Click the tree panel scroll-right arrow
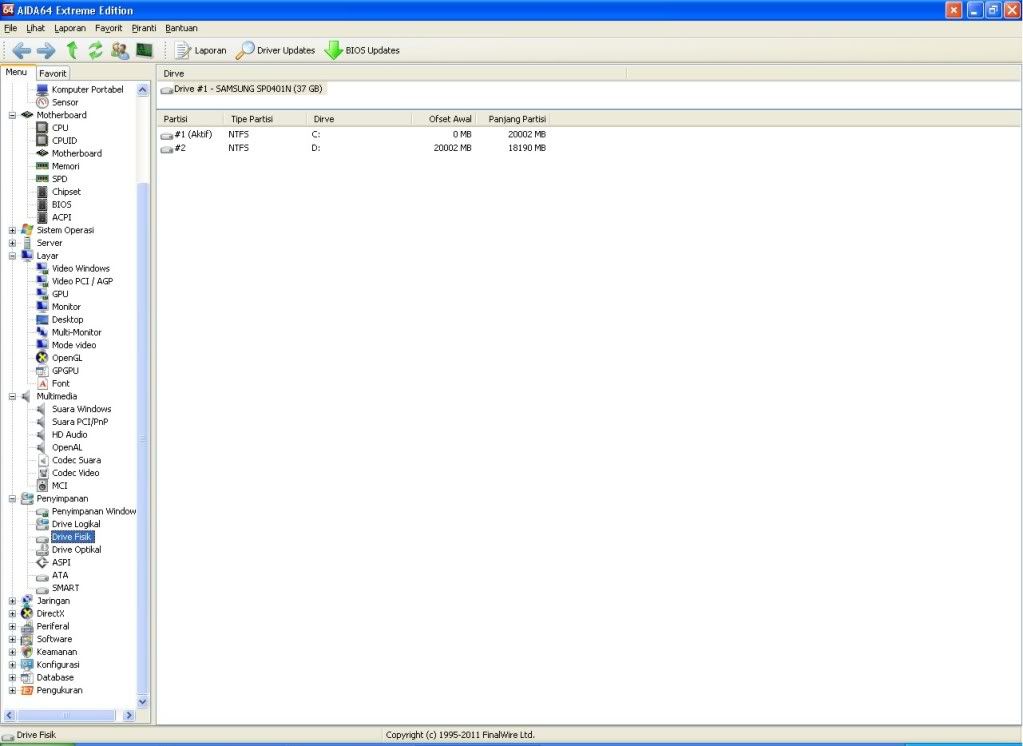1023x746 pixels. 129,715
